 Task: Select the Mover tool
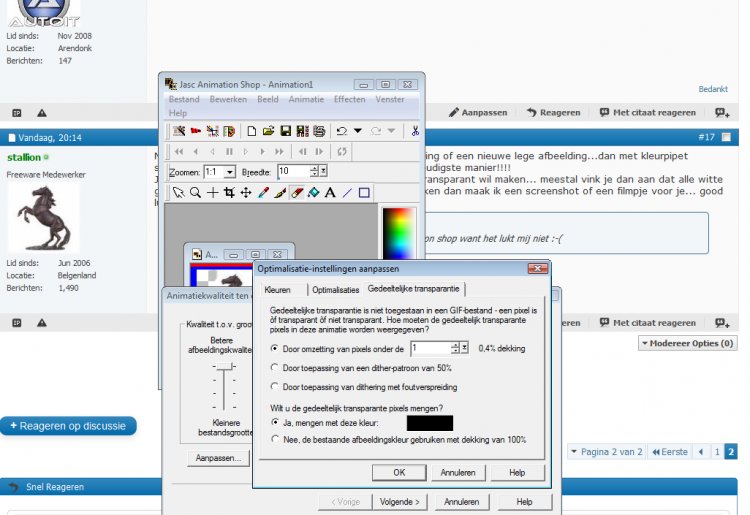pyautogui.click(x=246, y=193)
